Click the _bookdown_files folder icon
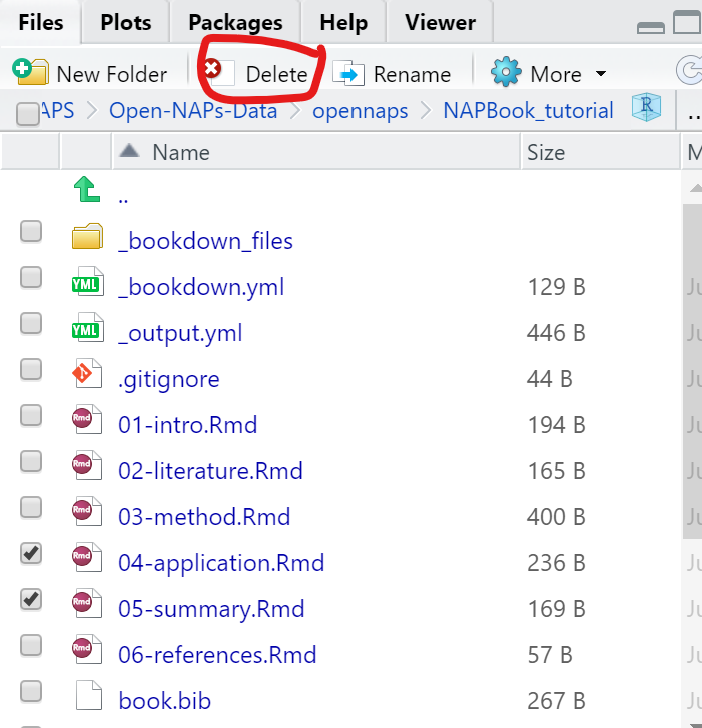 [88, 240]
